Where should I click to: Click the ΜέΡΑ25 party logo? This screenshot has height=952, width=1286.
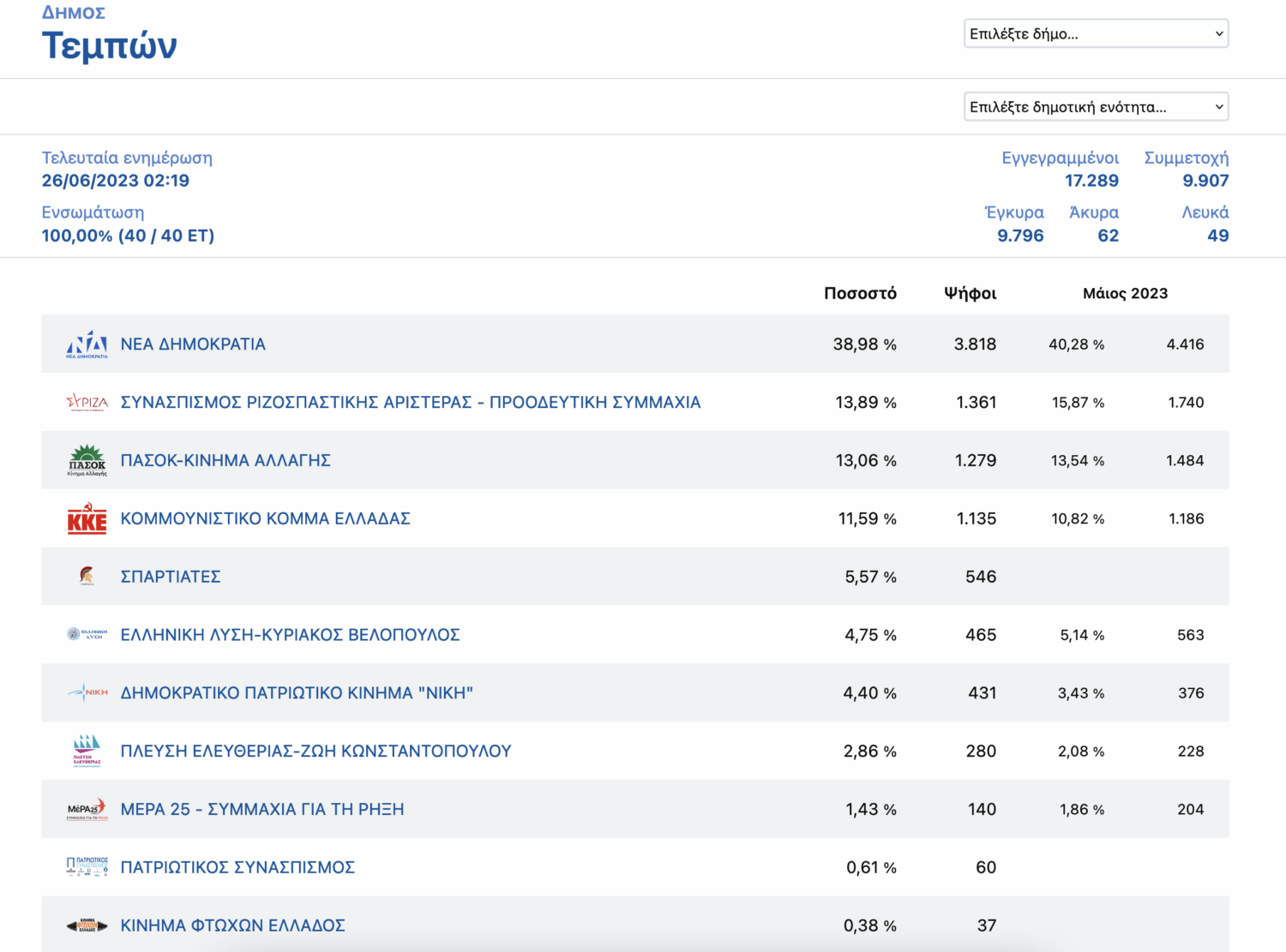click(x=87, y=809)
